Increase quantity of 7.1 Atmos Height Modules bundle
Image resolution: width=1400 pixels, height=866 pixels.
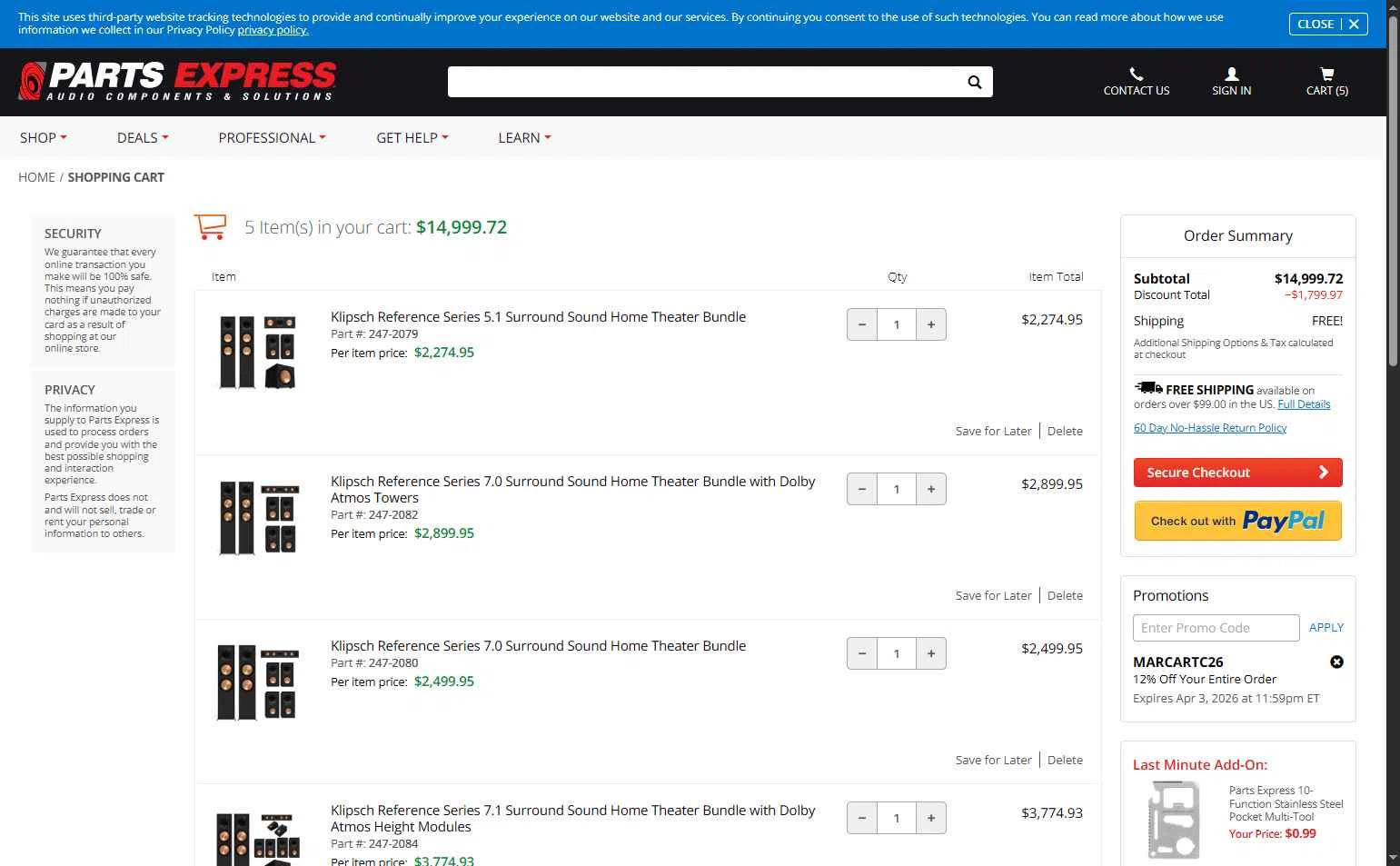coord(931,818)
